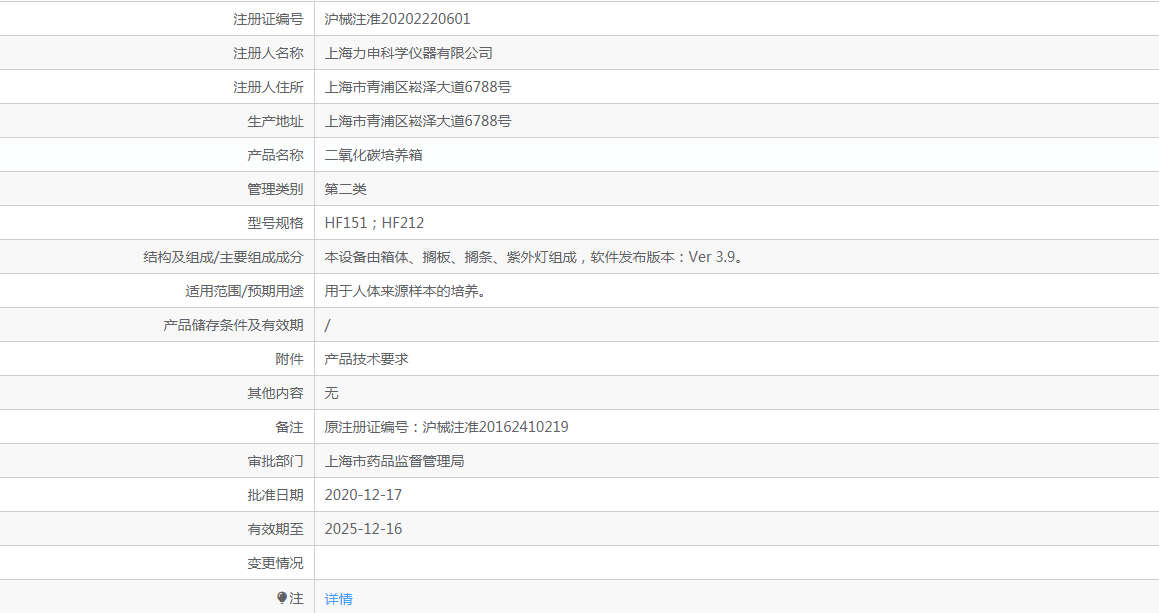Click the 其他内容 label
The height and width of the screenshot is (613, 1159).
(x=275, y=393)
